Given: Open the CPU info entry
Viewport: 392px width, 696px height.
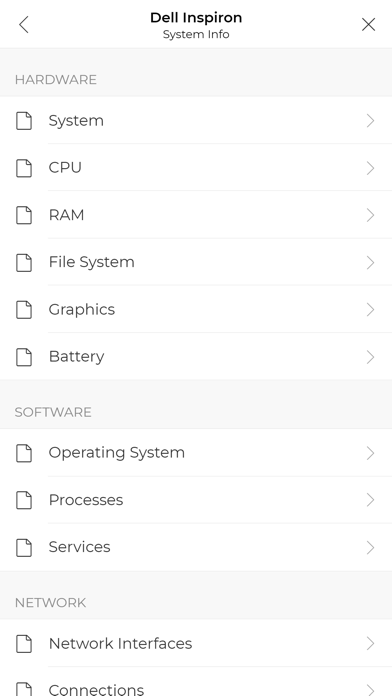Looking at the screenshot, I should pos(196,168).
